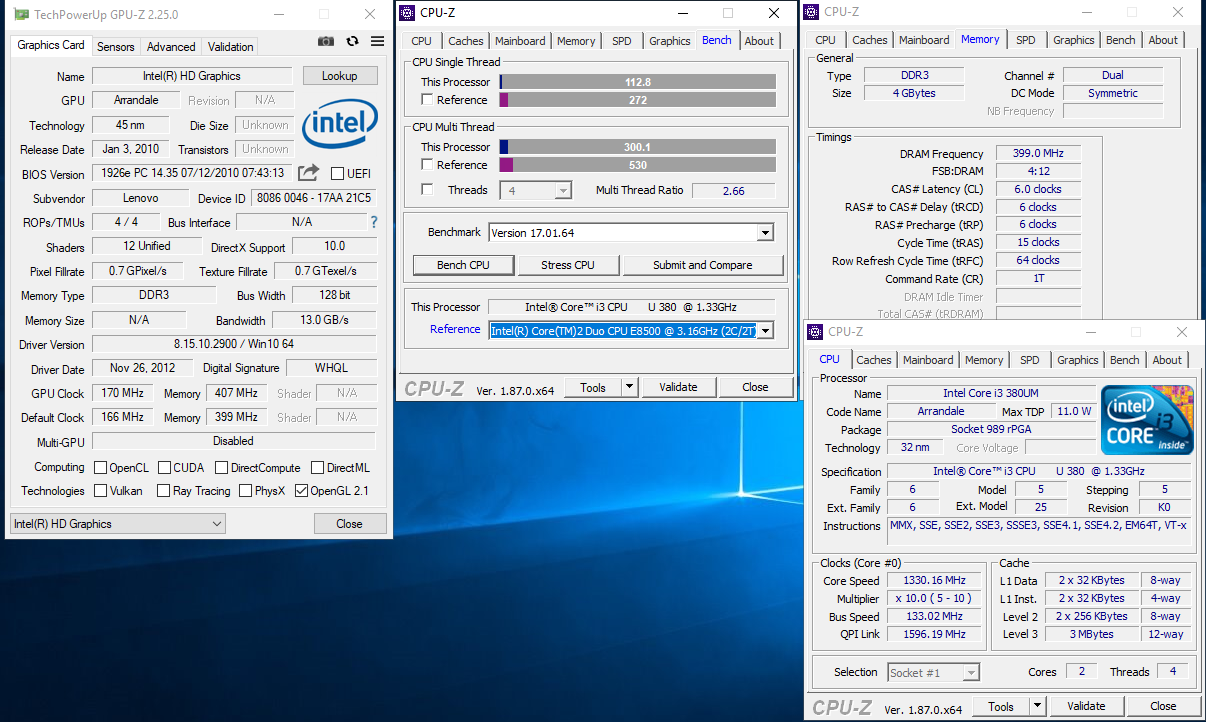1206x722 pixels.
Task: Click the Tools button in CPU window
Action: pyautogui.click(x=1001, y=705)
